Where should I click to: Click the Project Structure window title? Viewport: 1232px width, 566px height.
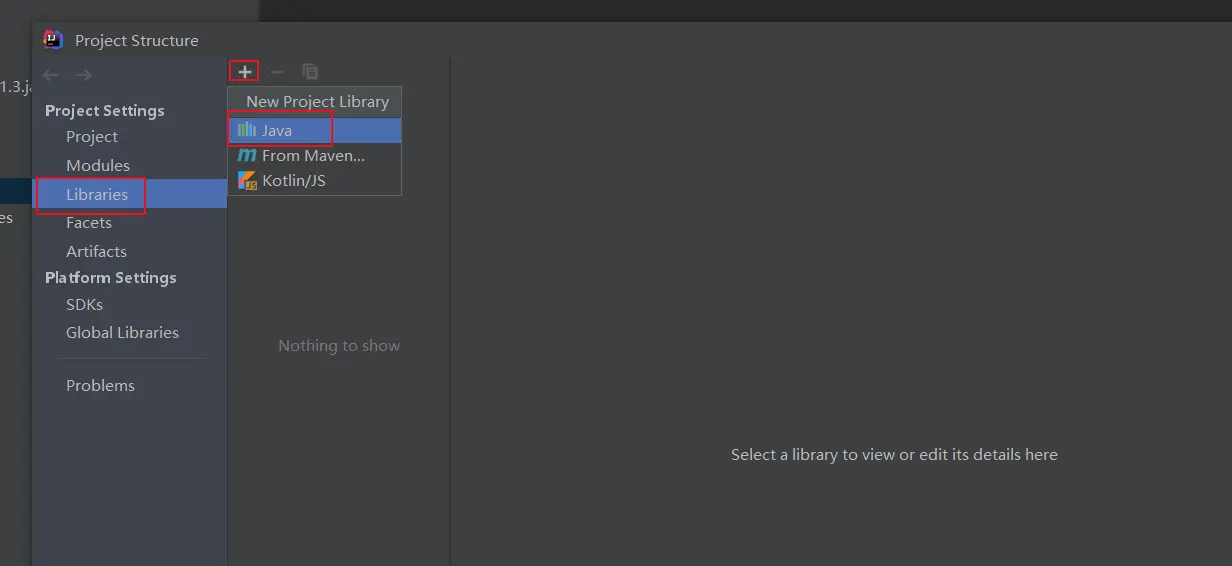coord(137,40)
